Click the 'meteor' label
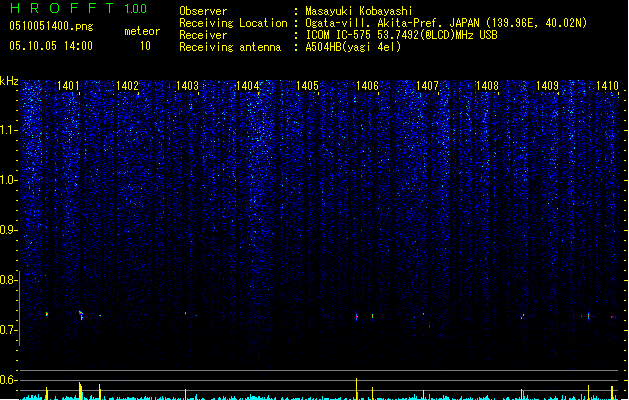Screen dimensions: 629x400 [142, 31]
